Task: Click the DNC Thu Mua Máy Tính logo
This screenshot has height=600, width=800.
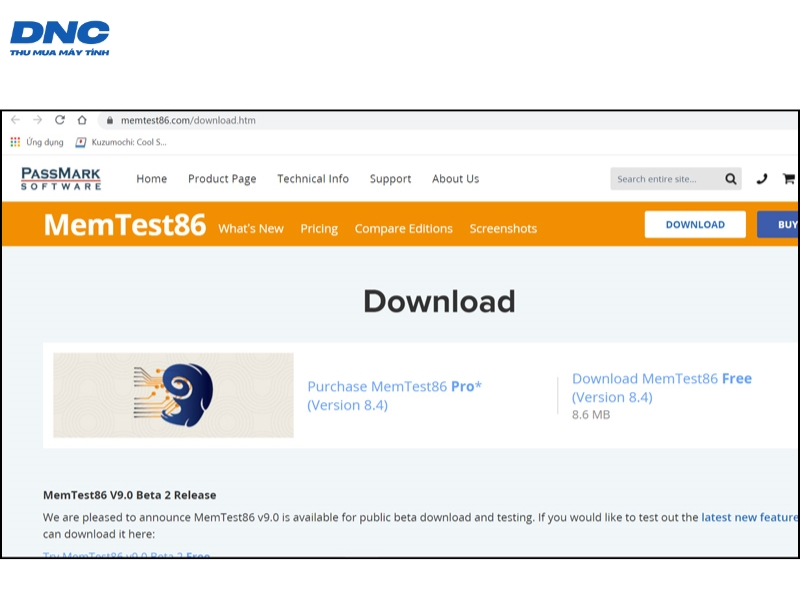Action: 60,38
